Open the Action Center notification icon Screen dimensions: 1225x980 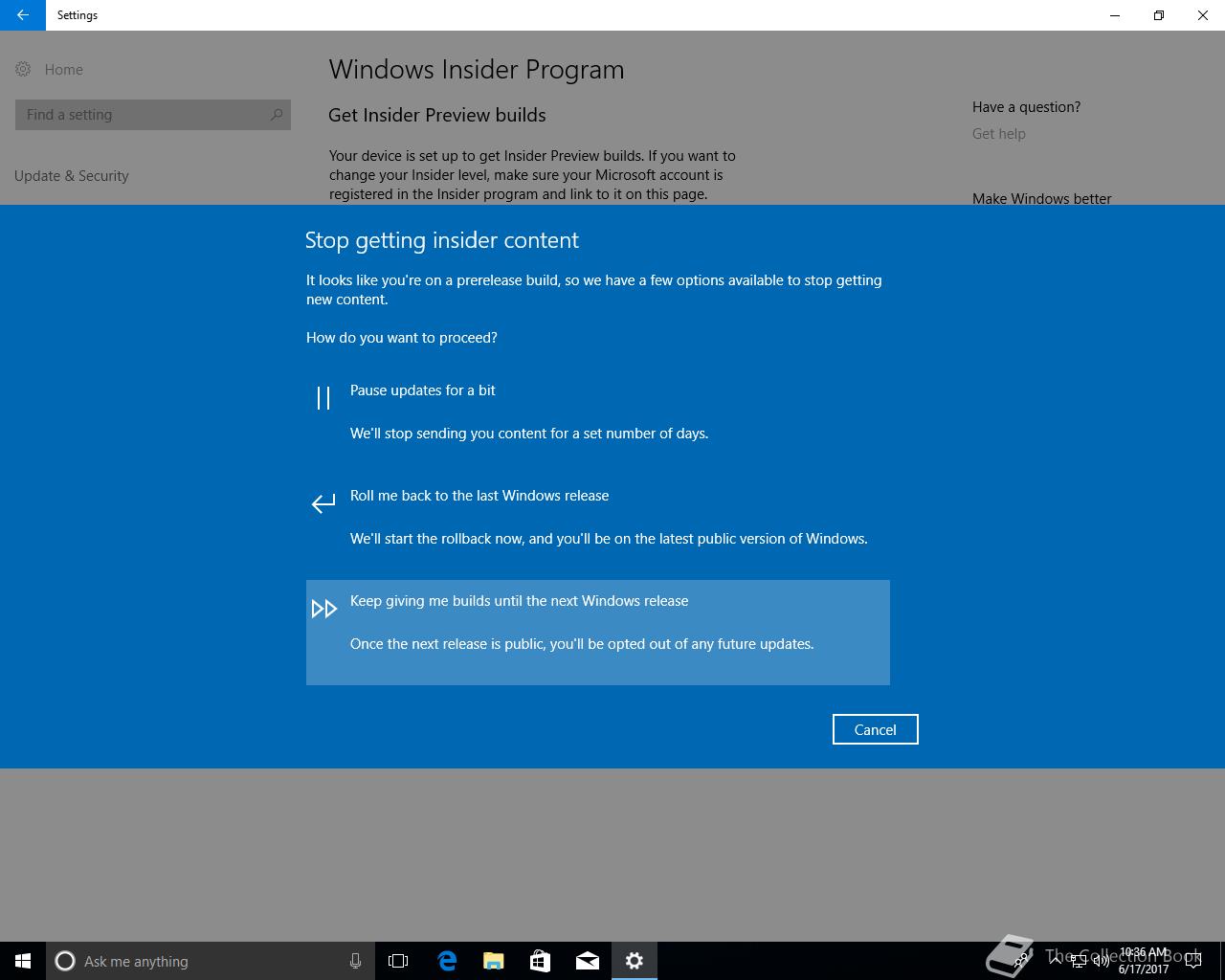1193,961
